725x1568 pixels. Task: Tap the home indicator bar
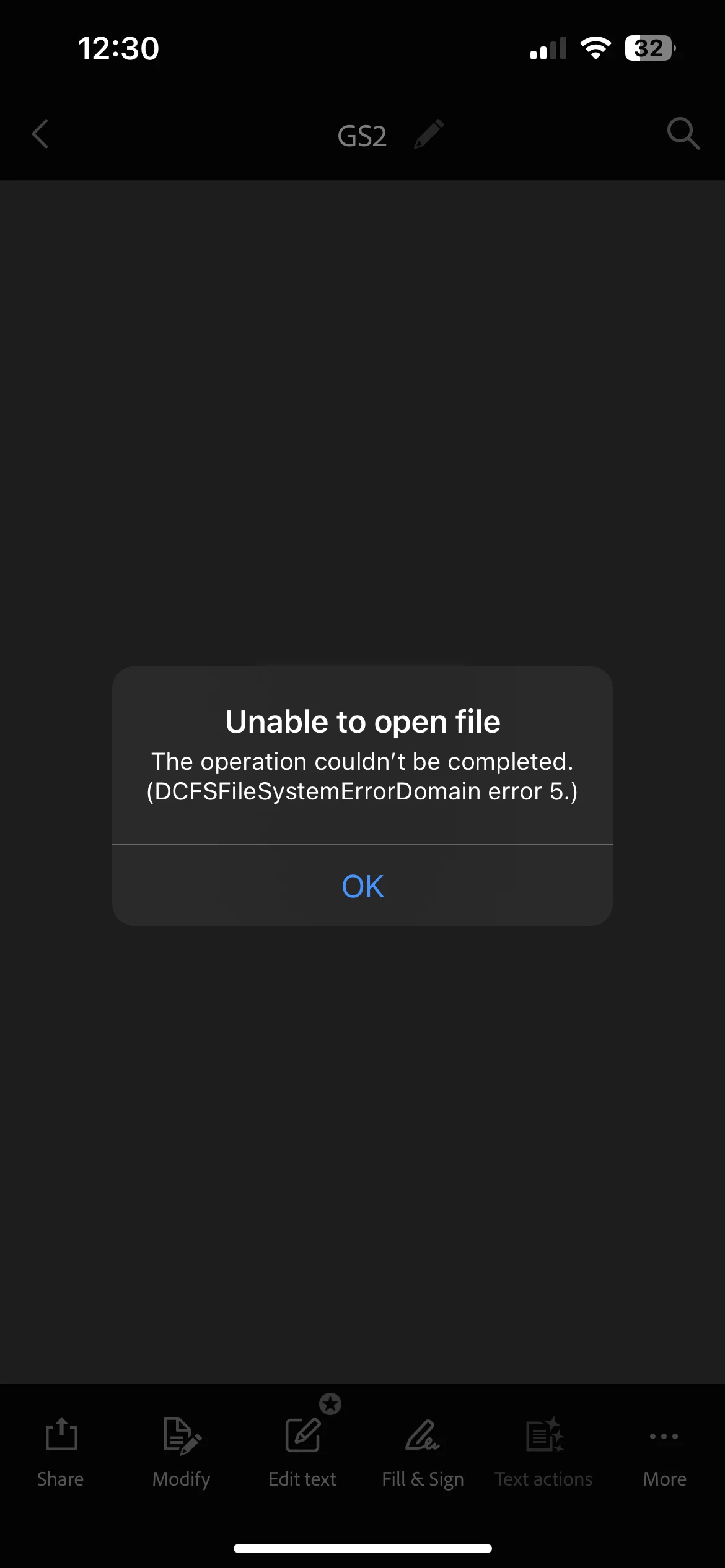362,1548
